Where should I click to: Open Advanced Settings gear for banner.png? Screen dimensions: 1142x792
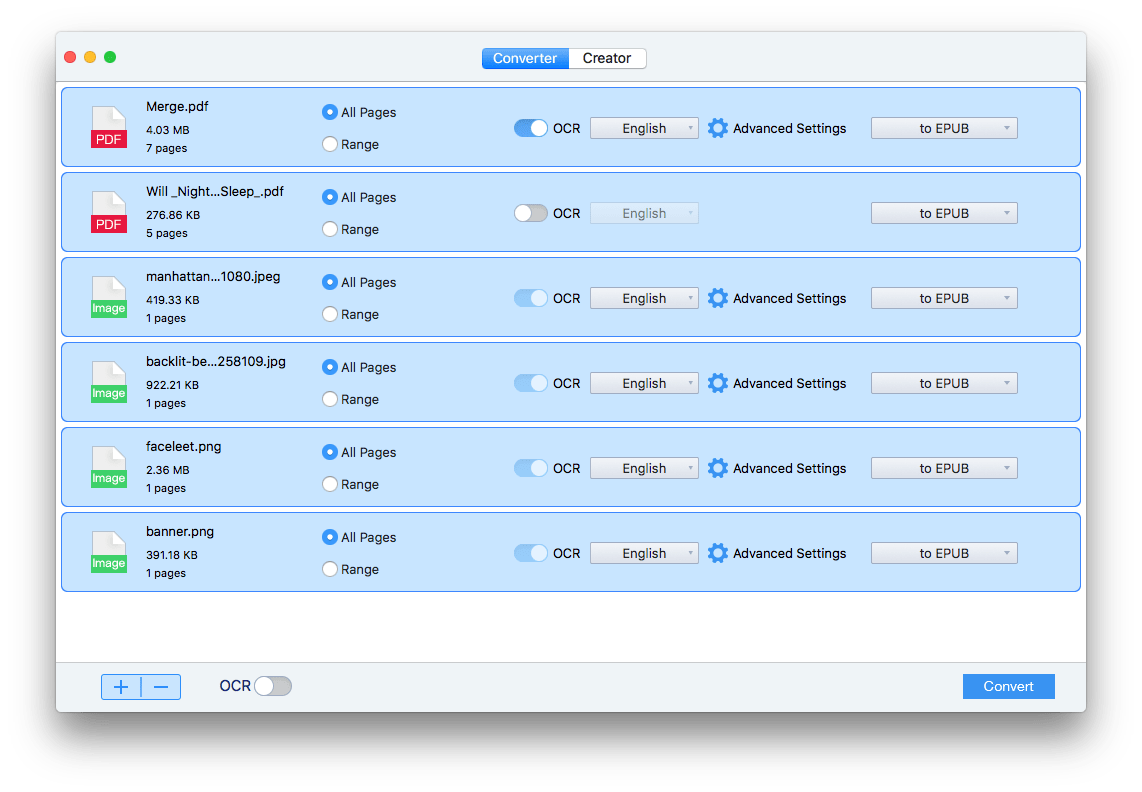[x=717, y=553]
